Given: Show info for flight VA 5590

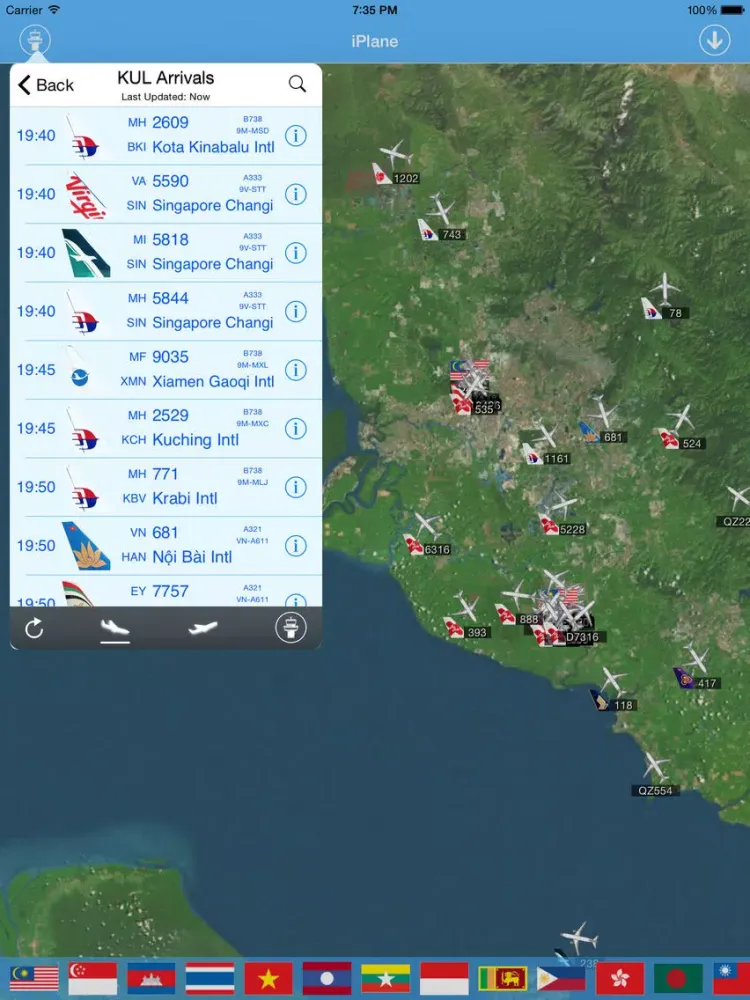Looking at the screenshot, I should 295,194.
